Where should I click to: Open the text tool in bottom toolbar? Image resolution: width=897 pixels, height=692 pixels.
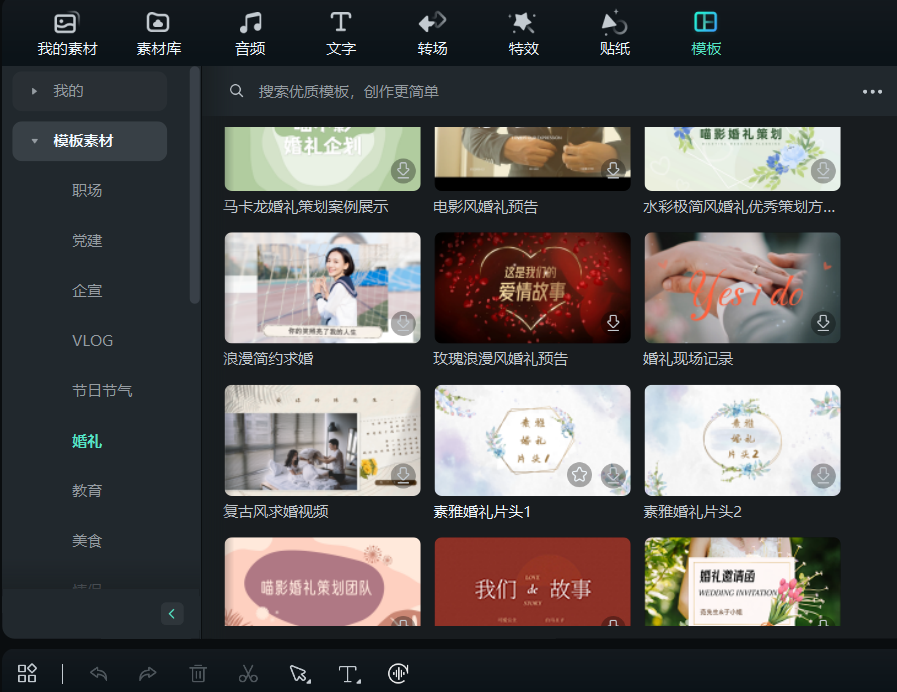pos(348,673)
